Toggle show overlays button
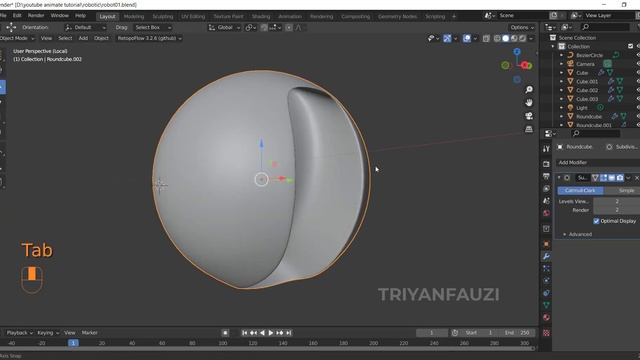 (467, 38)
